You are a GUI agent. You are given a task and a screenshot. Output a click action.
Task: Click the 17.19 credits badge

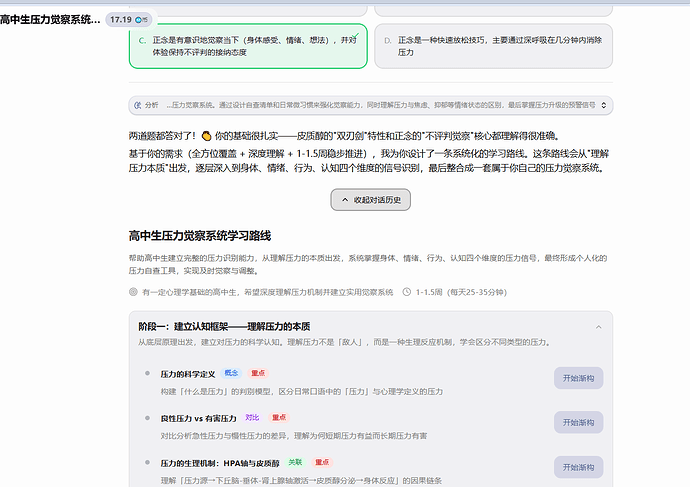point(128,20)
